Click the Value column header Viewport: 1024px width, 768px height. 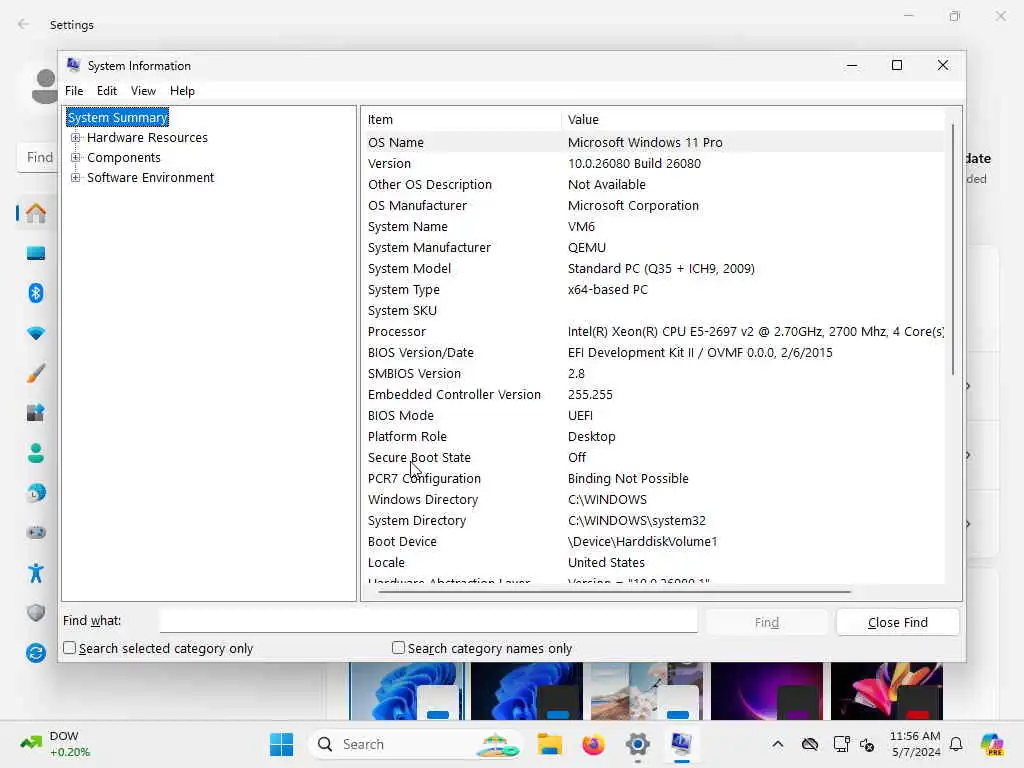pyautogui.click(x=752, y=120)
